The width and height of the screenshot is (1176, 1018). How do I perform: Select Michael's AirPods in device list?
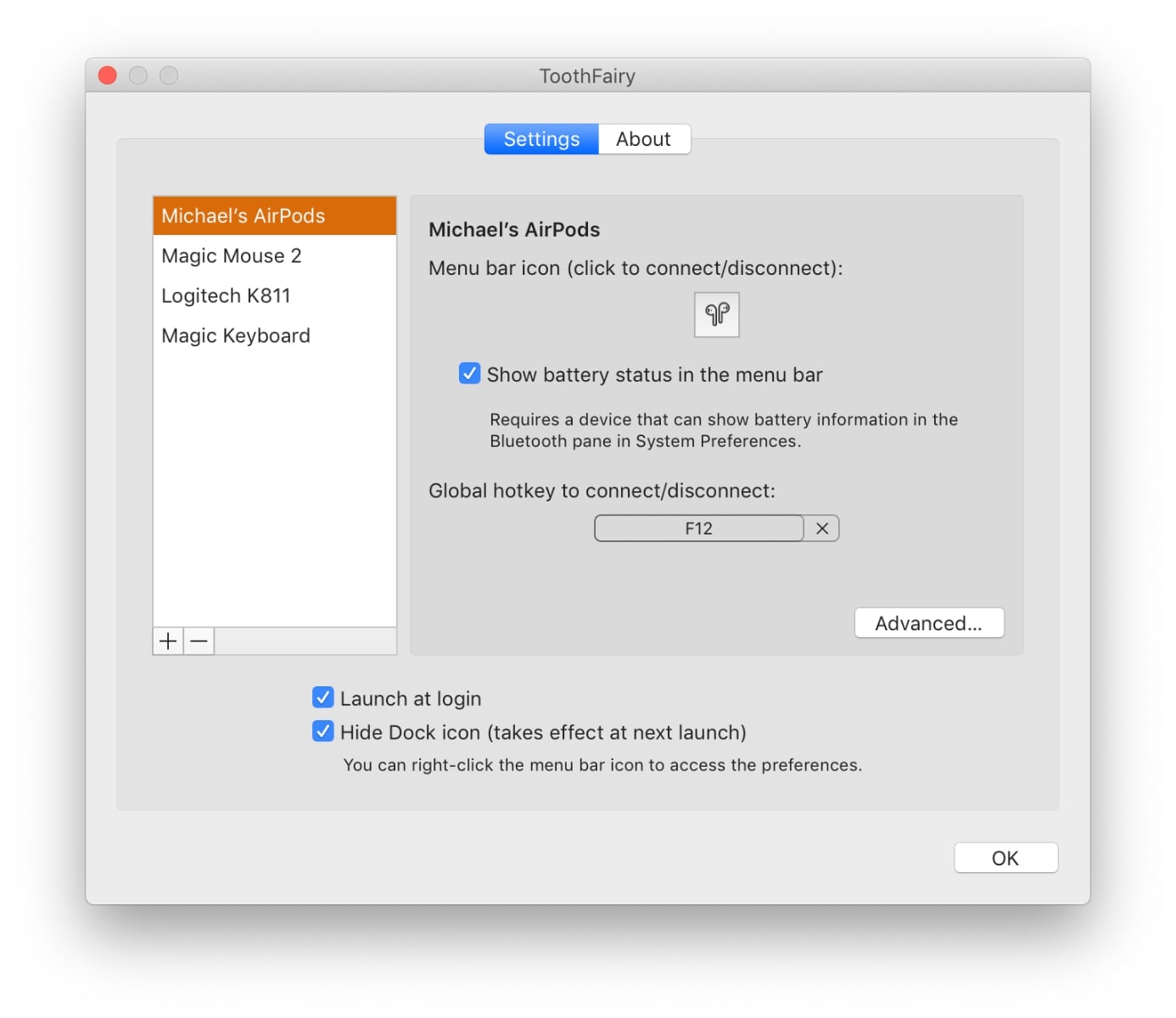(274, 216)
